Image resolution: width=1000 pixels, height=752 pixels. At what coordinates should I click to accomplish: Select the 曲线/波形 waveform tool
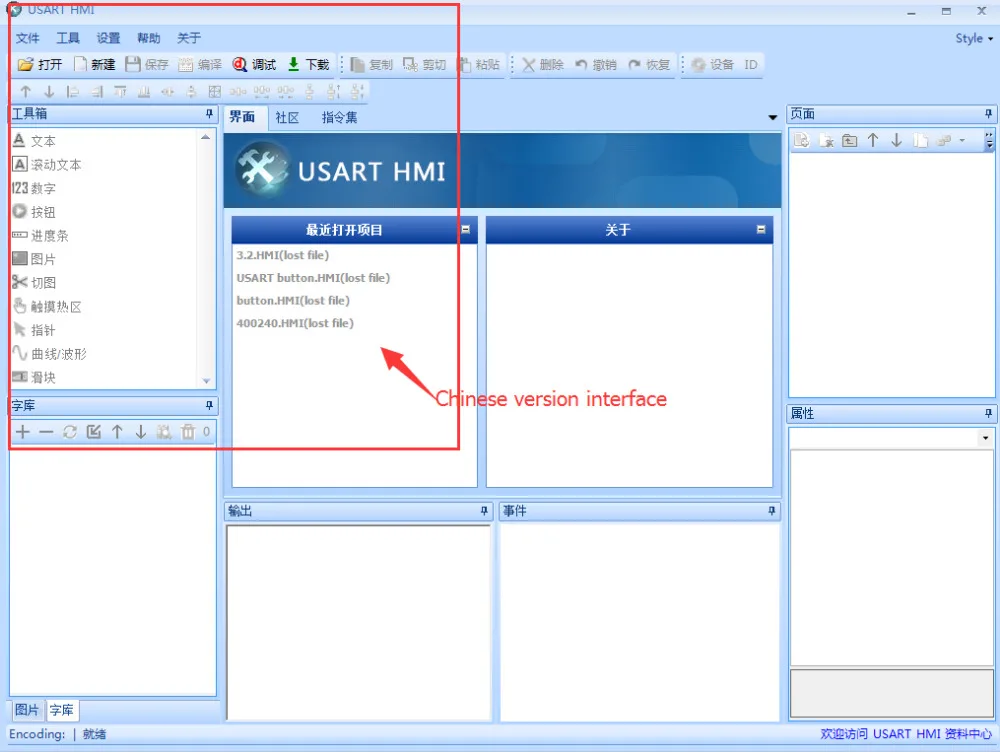[50, 354]
